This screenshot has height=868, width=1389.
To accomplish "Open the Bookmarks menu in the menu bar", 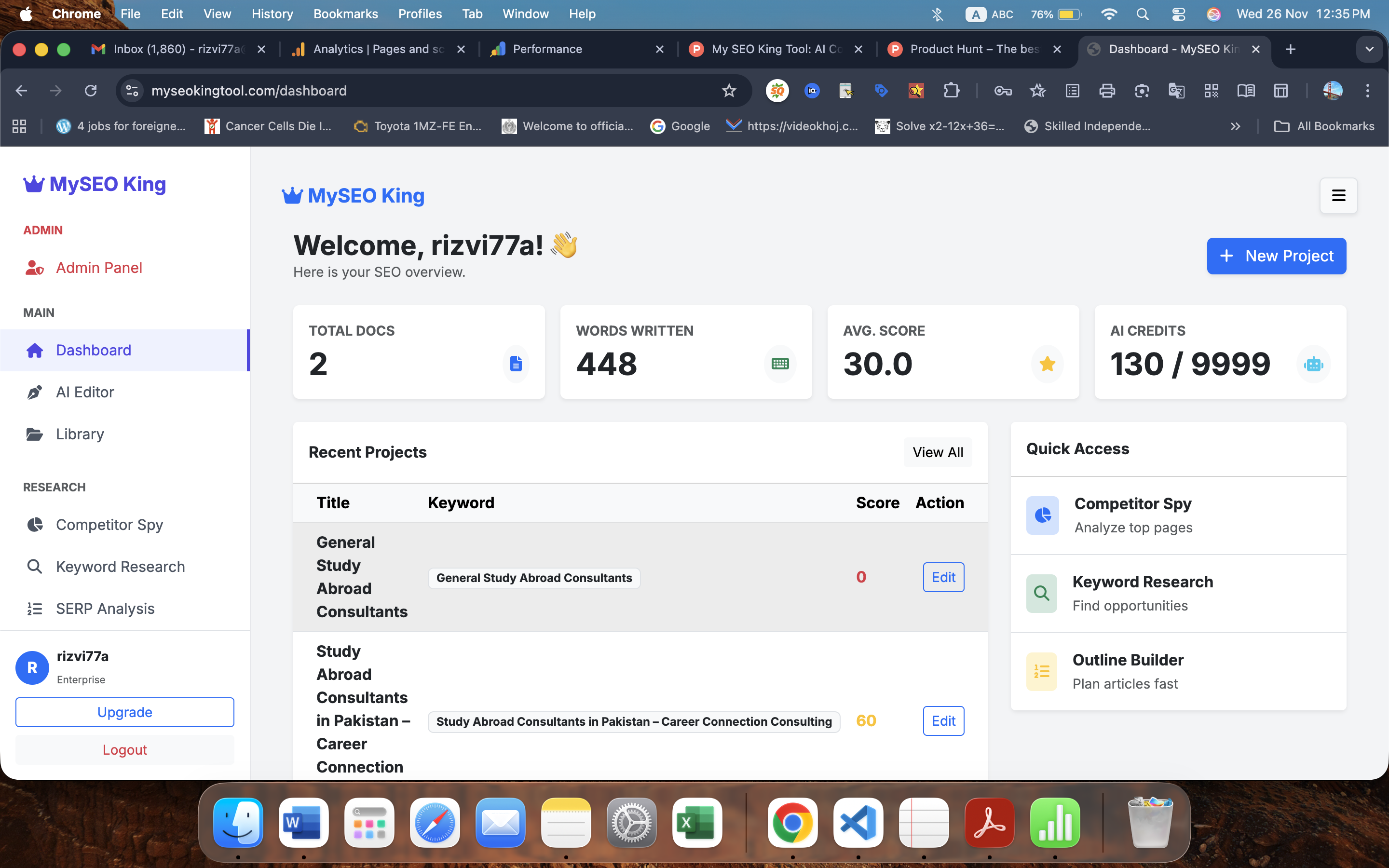I will coord(345,14).
